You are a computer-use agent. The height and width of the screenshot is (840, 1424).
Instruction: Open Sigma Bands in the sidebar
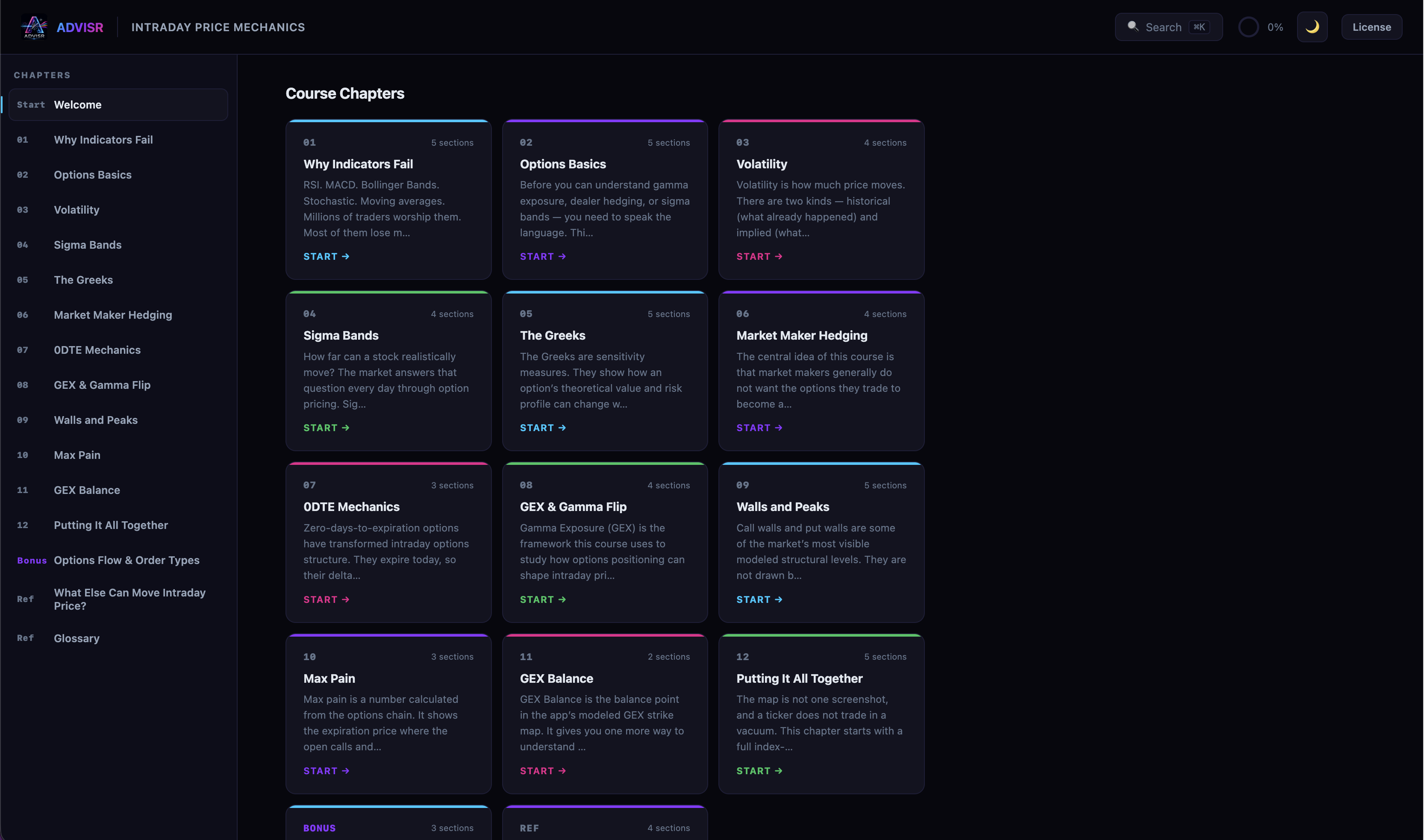pyautogui.click(x=118, y=245)
